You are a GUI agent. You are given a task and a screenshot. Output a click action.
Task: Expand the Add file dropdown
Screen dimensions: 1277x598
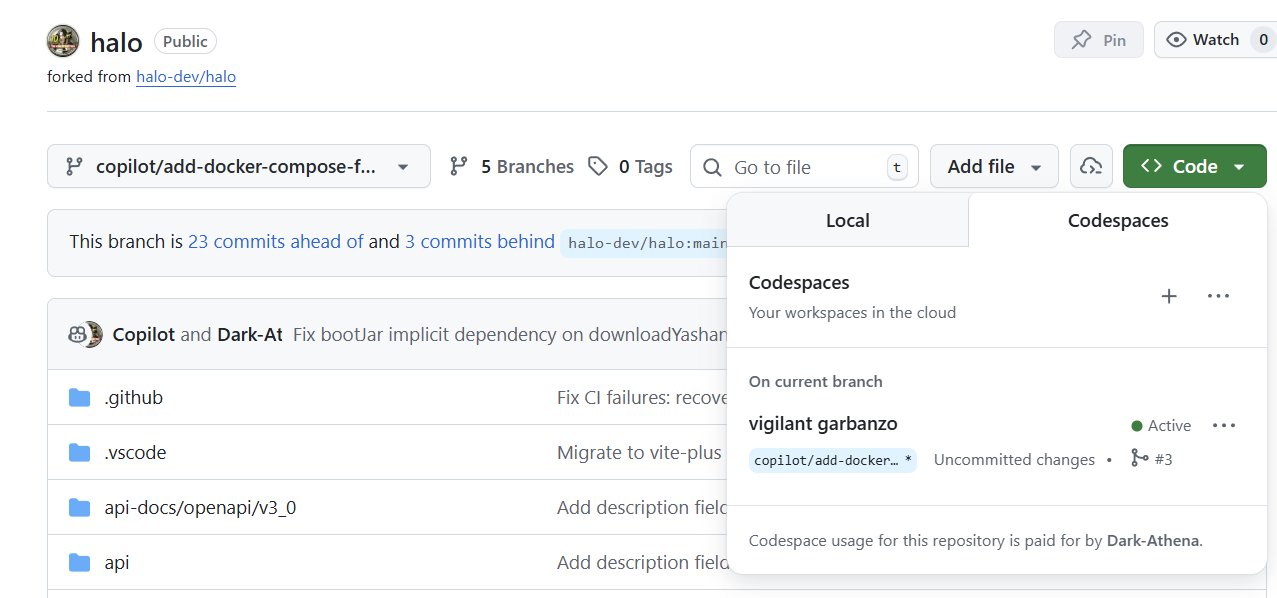pyautogui.click(x=994, y=166)
